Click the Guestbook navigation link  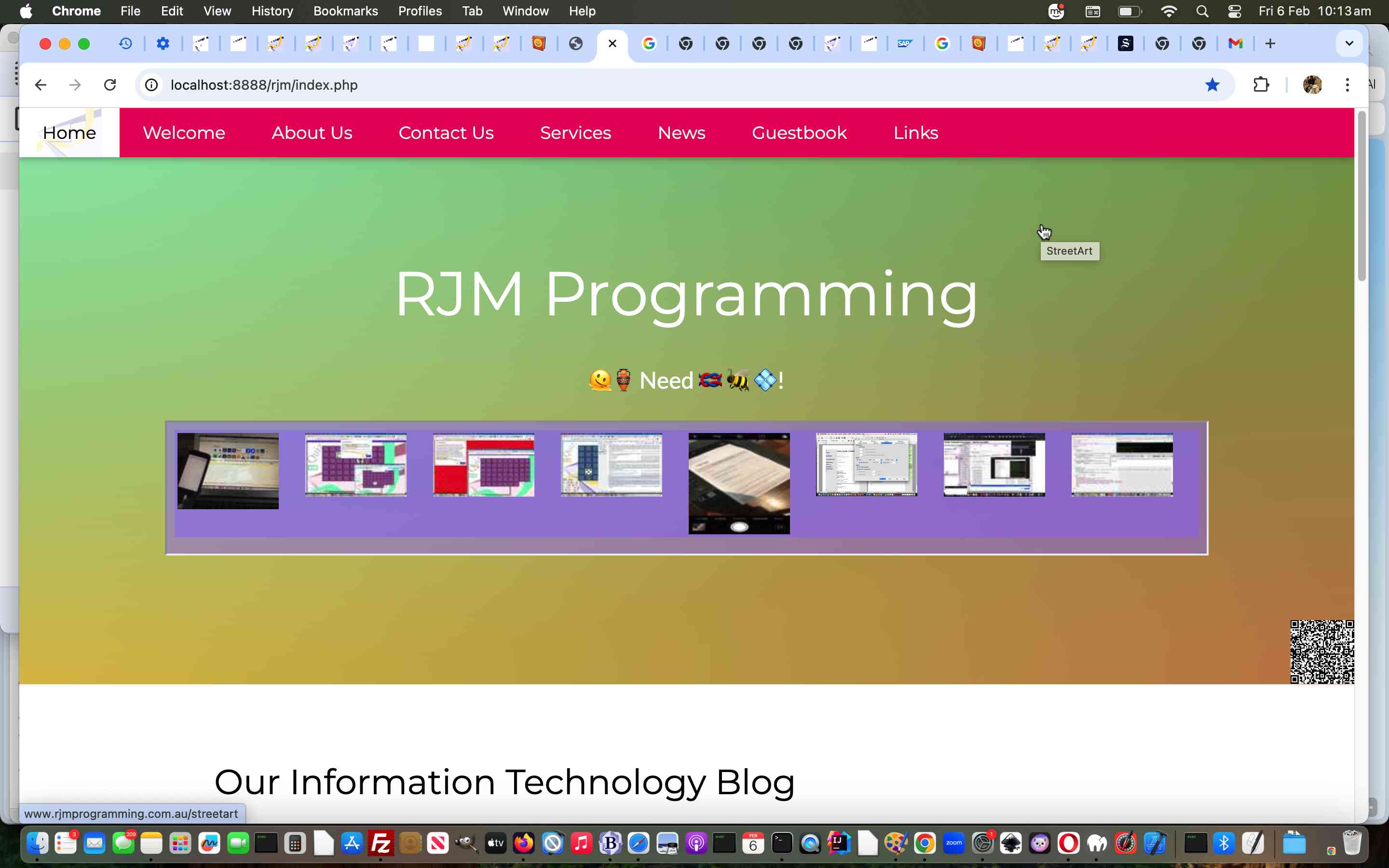click(799, 133)
